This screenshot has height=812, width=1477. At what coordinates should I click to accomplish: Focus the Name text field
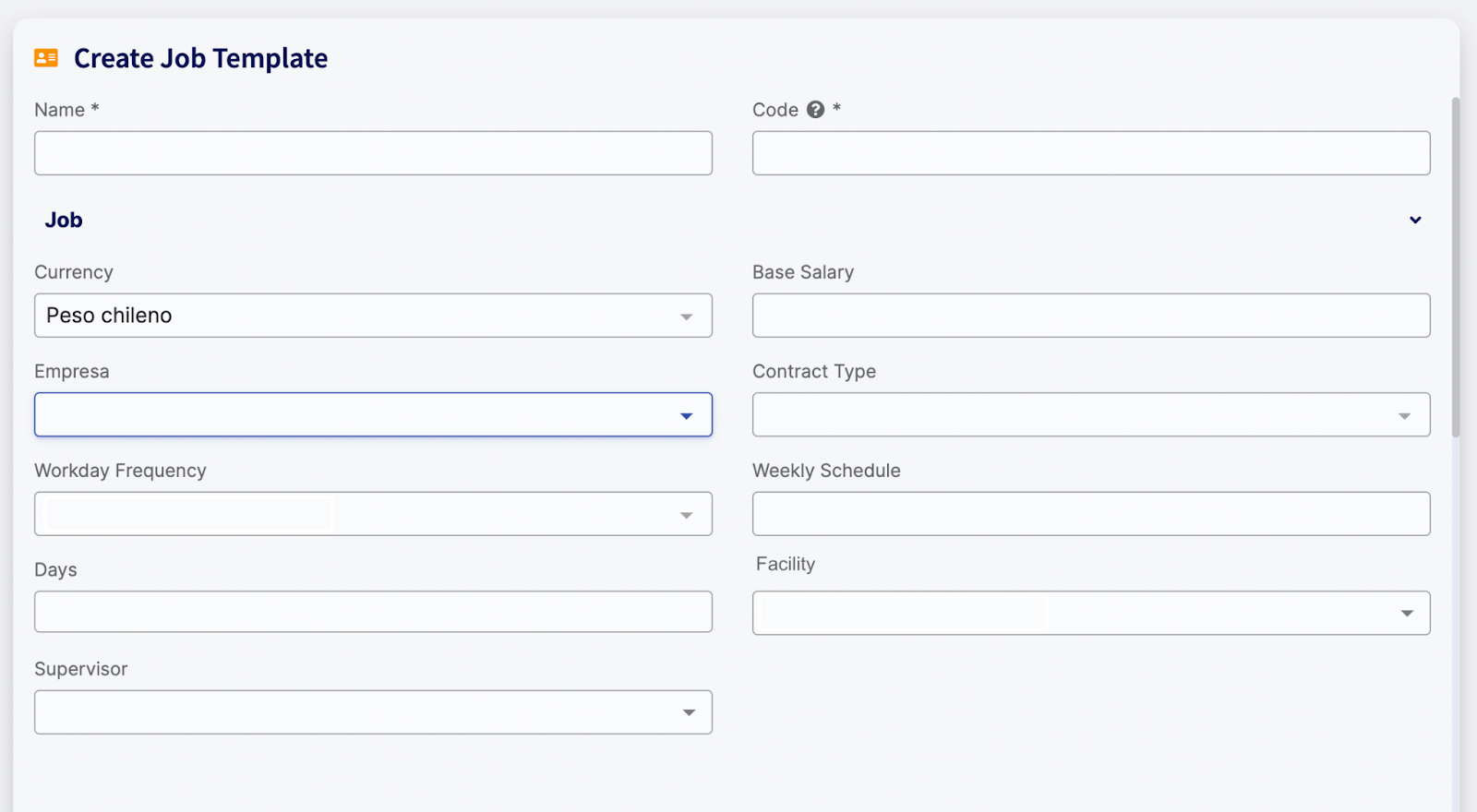[373, 153]
